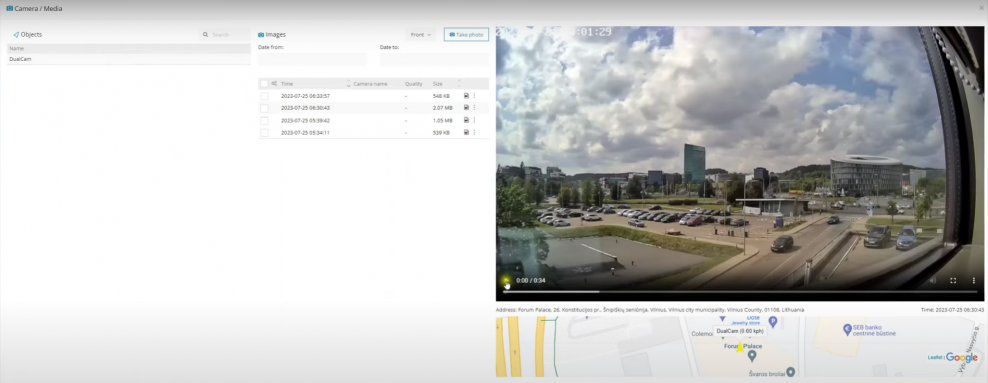Select DualCam in the Objects list
This screenshot has height=383, width=988.
click(129, 59)
